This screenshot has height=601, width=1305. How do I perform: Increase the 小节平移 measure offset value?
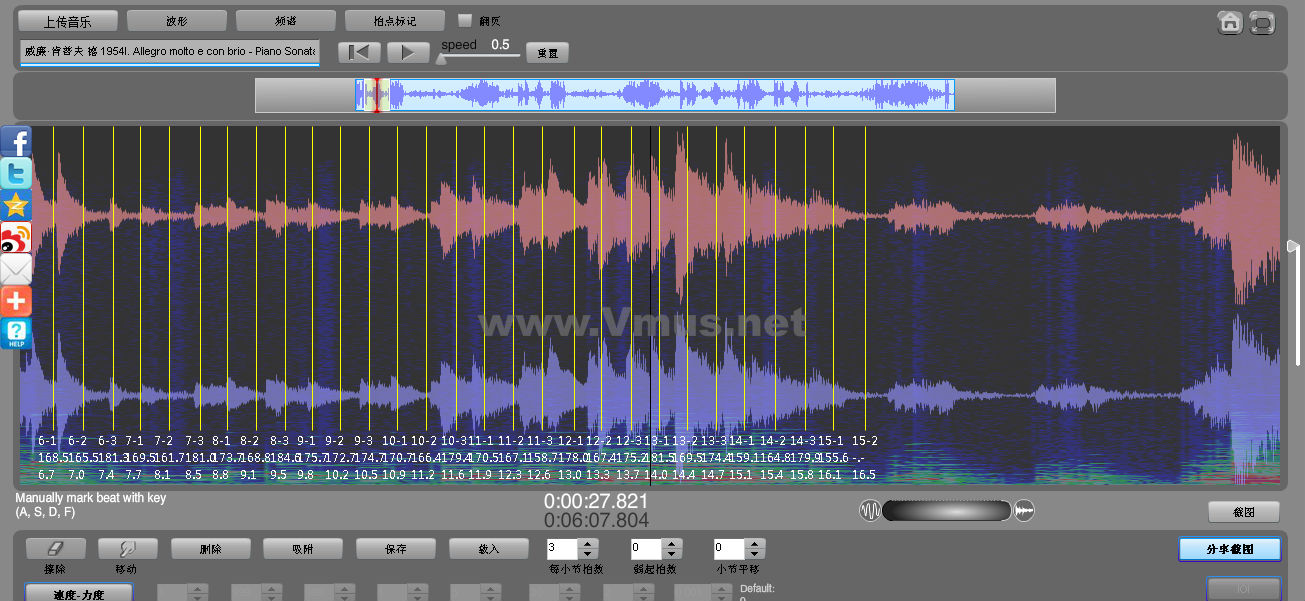point(755,544)
